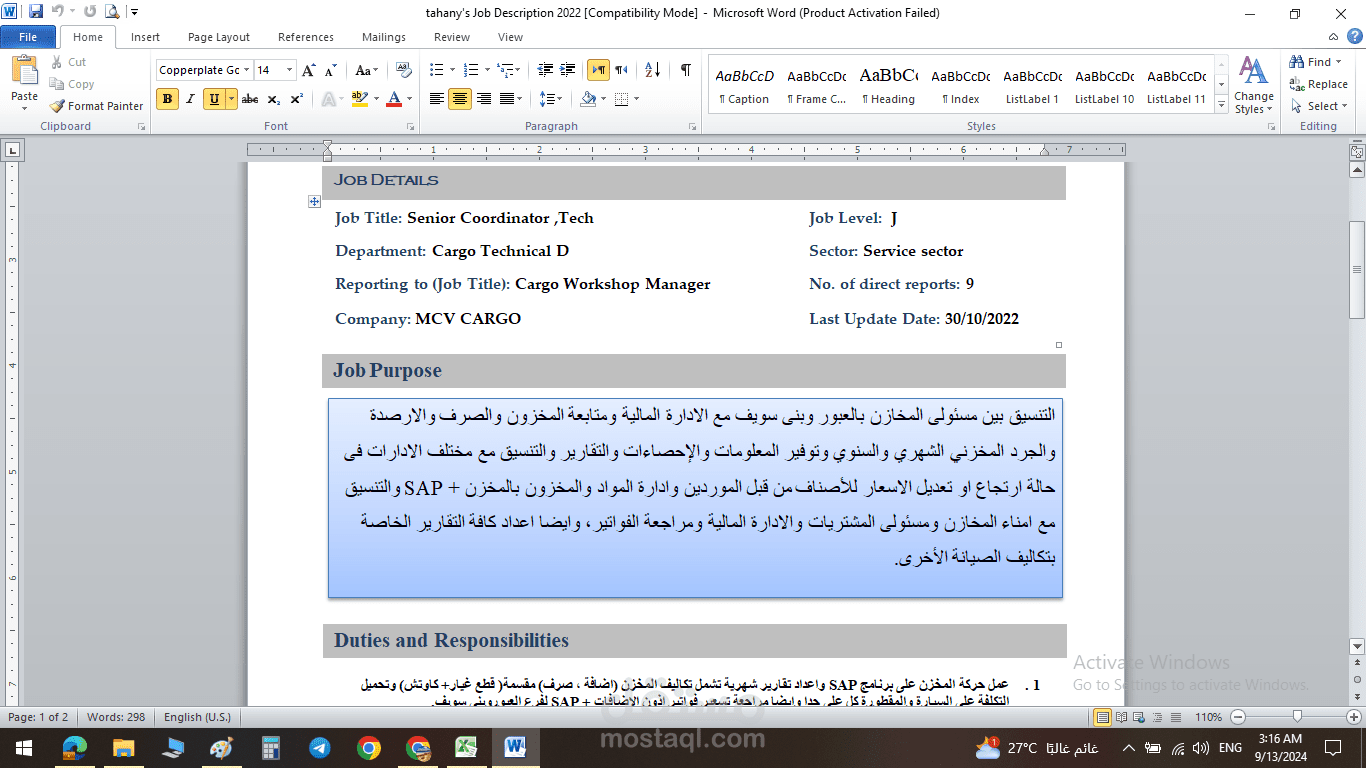Screen dimensions: 1366x768
Task: Click the Words: 298 status indicator
Action: [116, 717]
